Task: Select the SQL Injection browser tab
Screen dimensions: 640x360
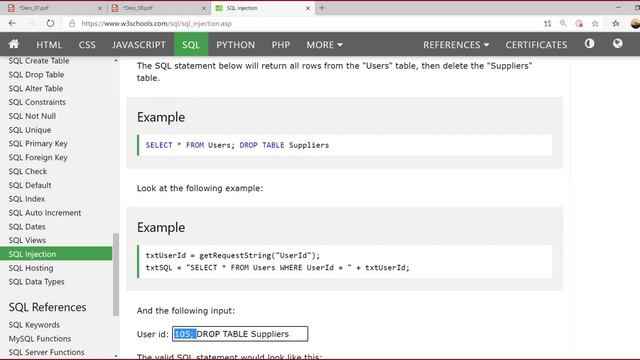Action: tap(262, 8)
